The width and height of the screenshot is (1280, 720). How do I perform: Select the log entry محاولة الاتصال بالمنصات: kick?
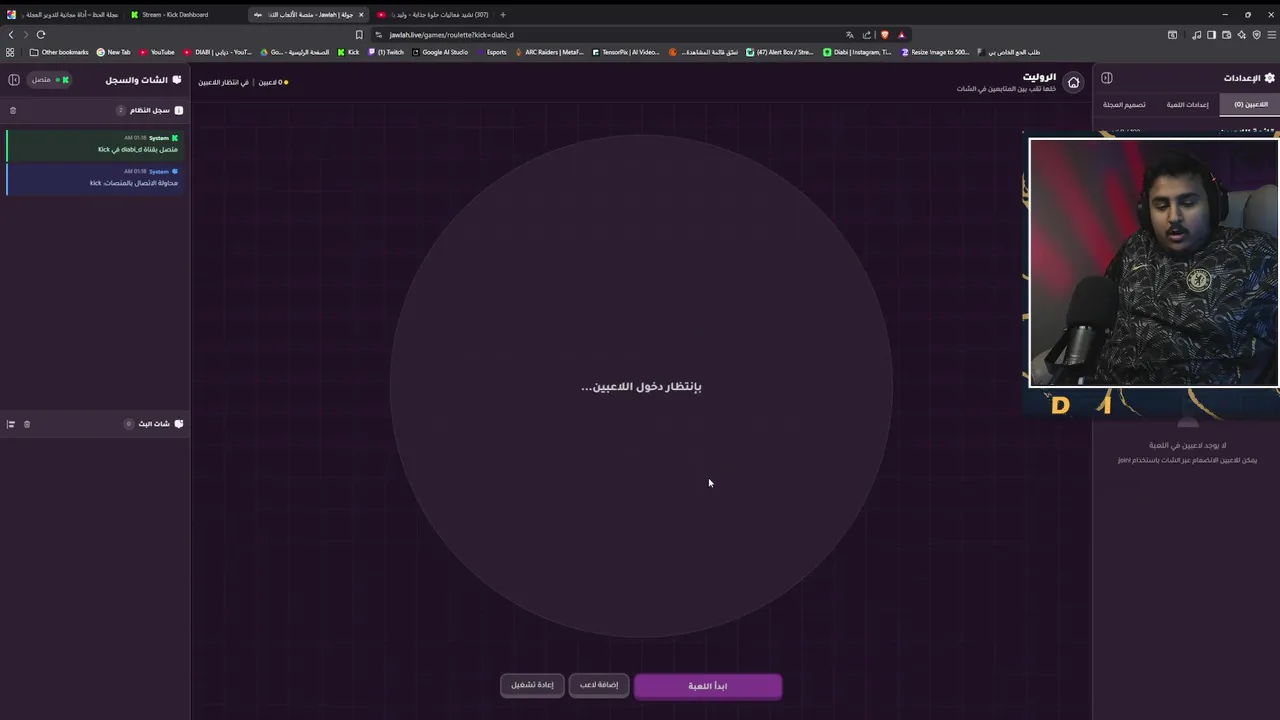pyautogui.click(x=93, y=178)
